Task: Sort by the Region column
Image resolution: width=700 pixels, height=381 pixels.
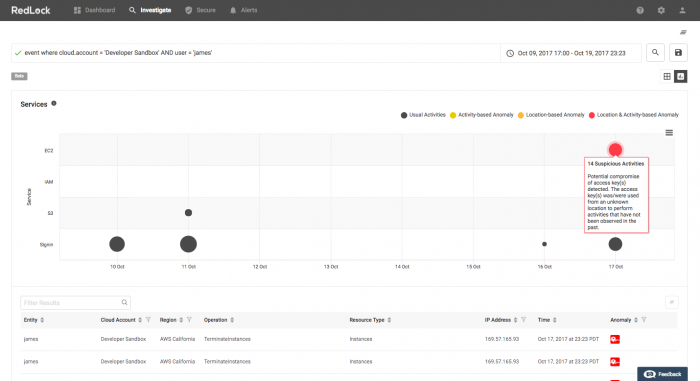Action: [x=181, y=320]
